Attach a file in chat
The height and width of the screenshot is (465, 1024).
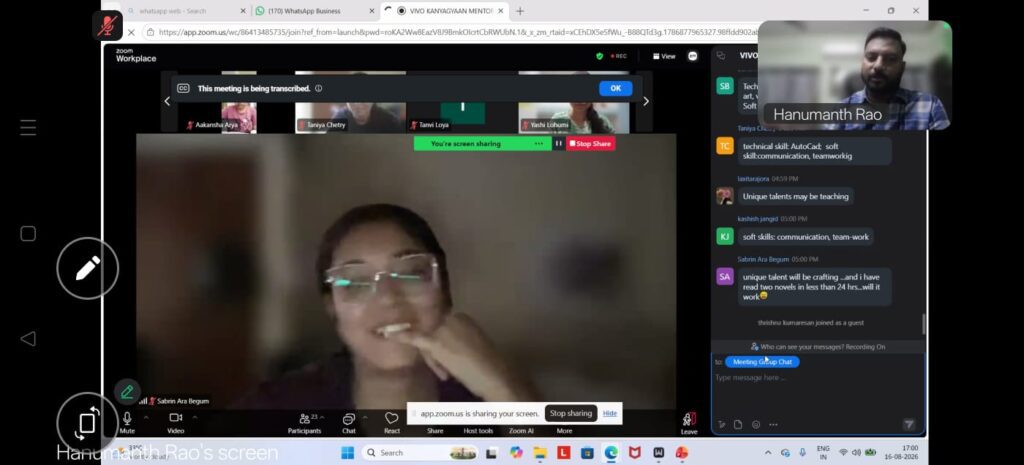738,425
